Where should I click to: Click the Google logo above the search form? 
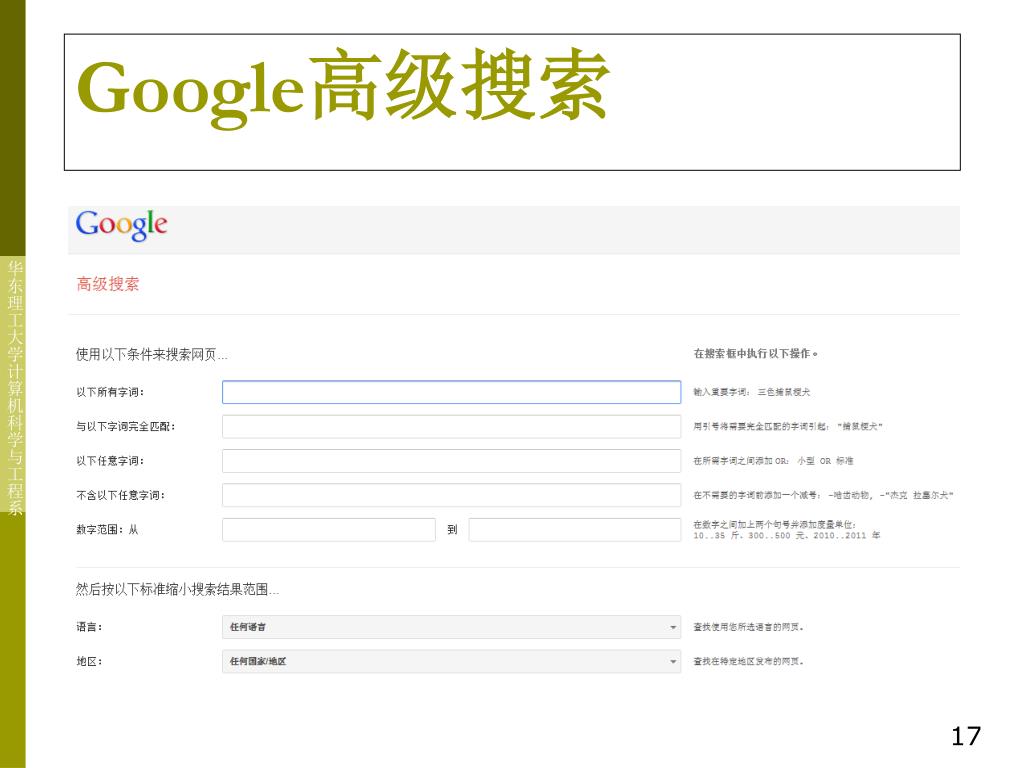click(121, 225)
